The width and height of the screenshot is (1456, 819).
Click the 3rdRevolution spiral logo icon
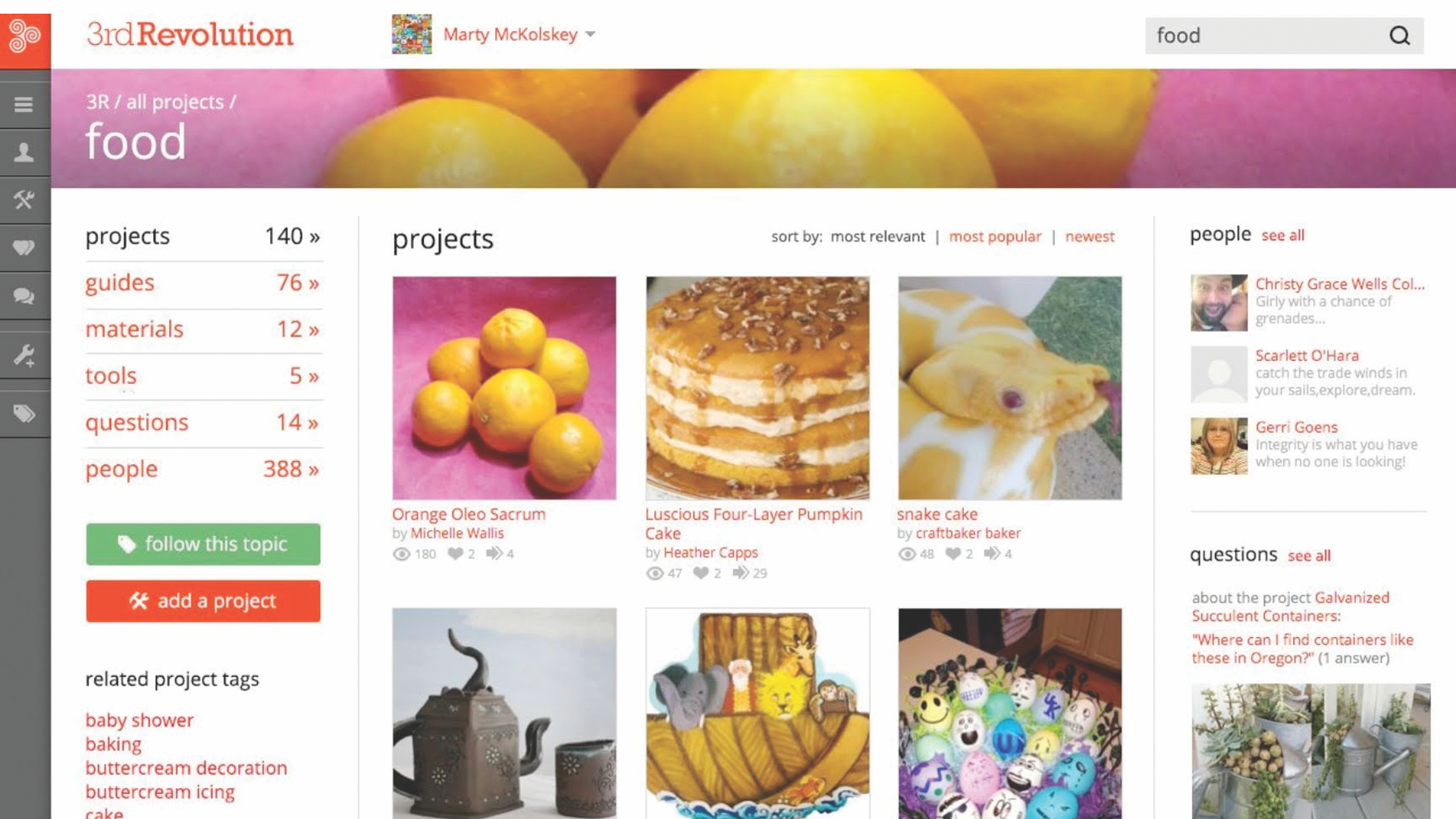click(25, 36)
